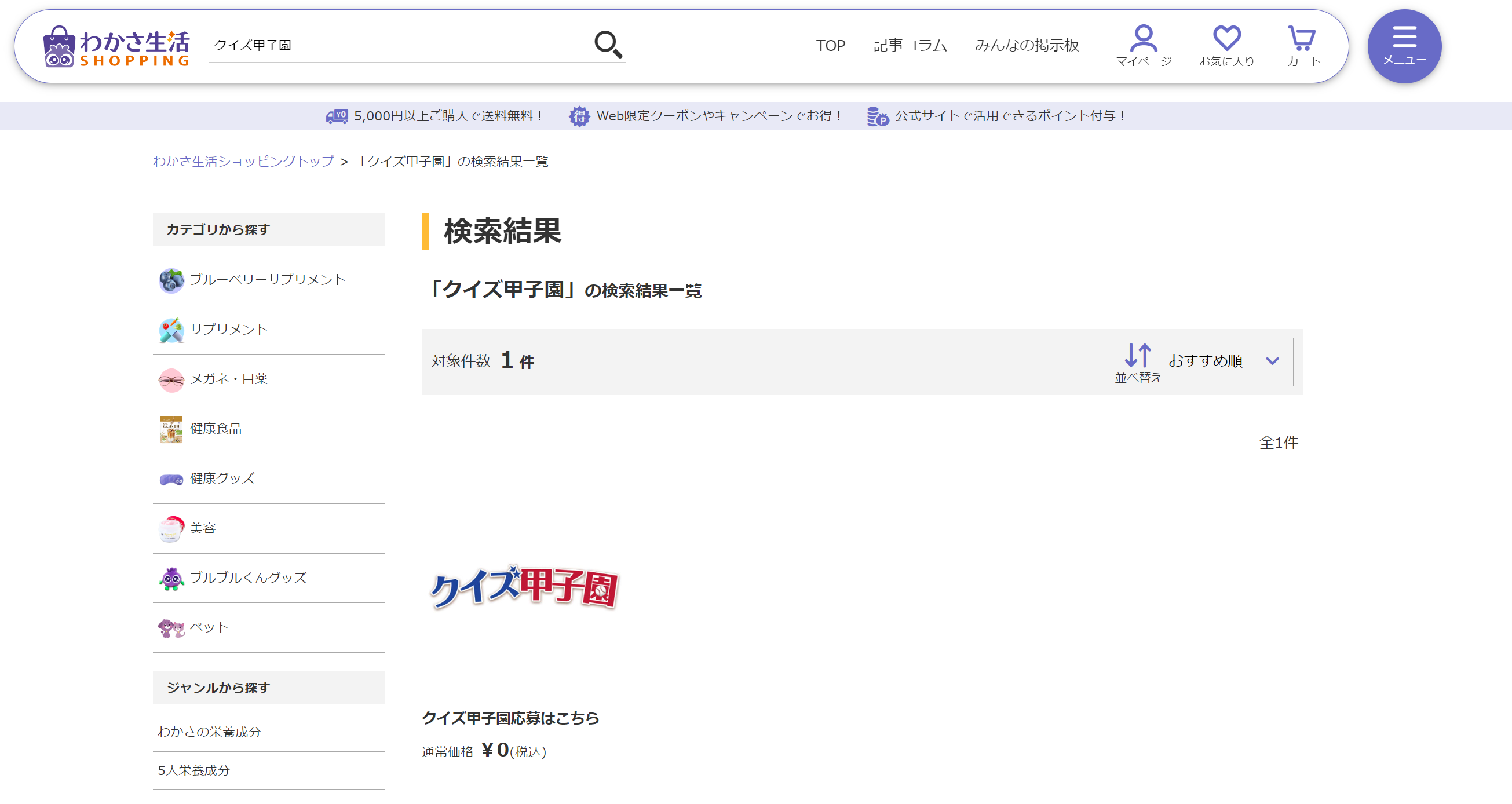Select サプリメント category text link
Image resolution: width=1512 pixels, height=804 pixels.
tap(228, 330)
